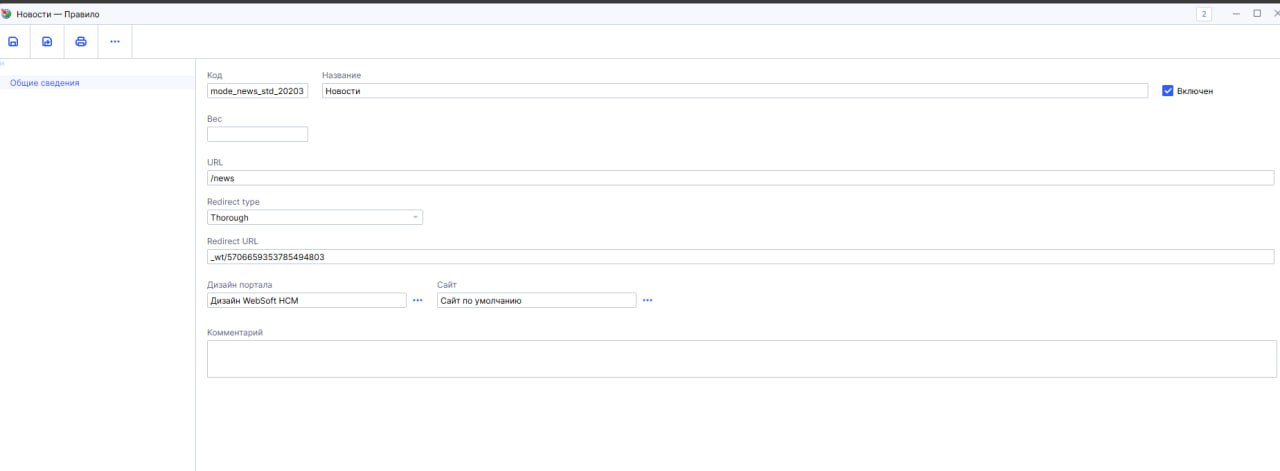Image resolution: width=1280 pixels, height=471 pixels.
Task: Open the Сайт ellipsis selector
Action: click(x=647, y=300)
